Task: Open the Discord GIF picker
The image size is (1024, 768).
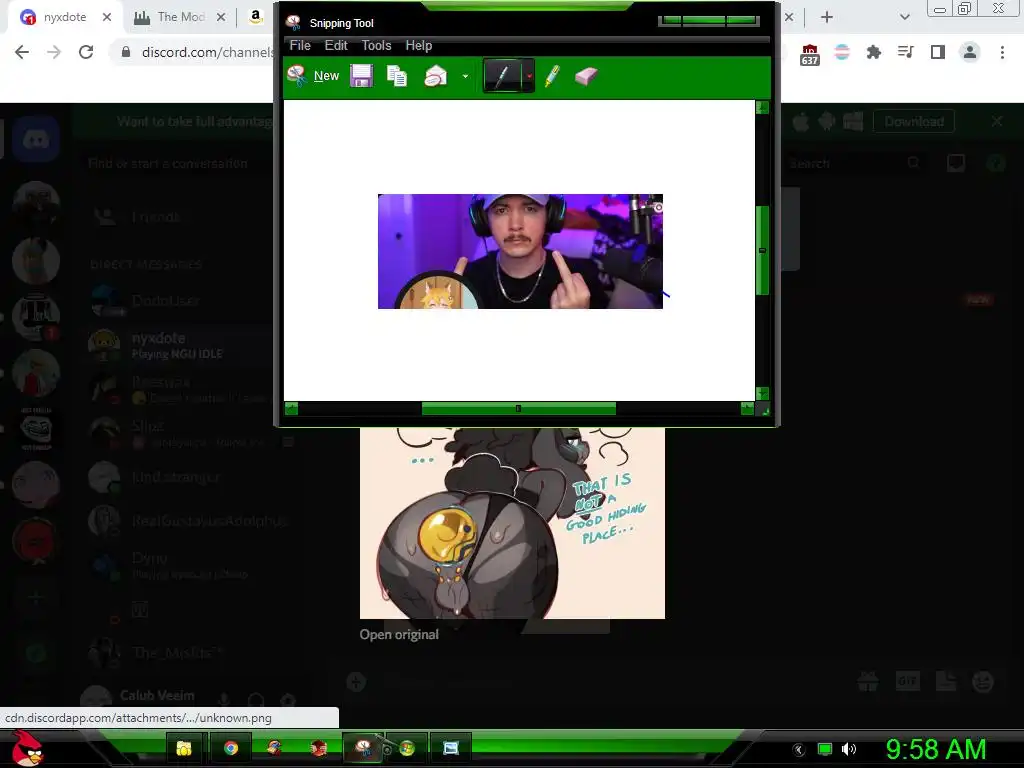Action: click(x=907, y=682)
